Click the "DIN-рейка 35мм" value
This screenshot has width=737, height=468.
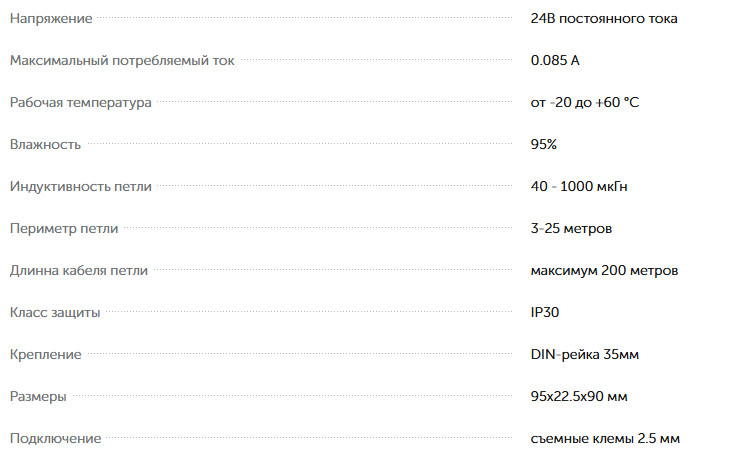click(582, 355)
